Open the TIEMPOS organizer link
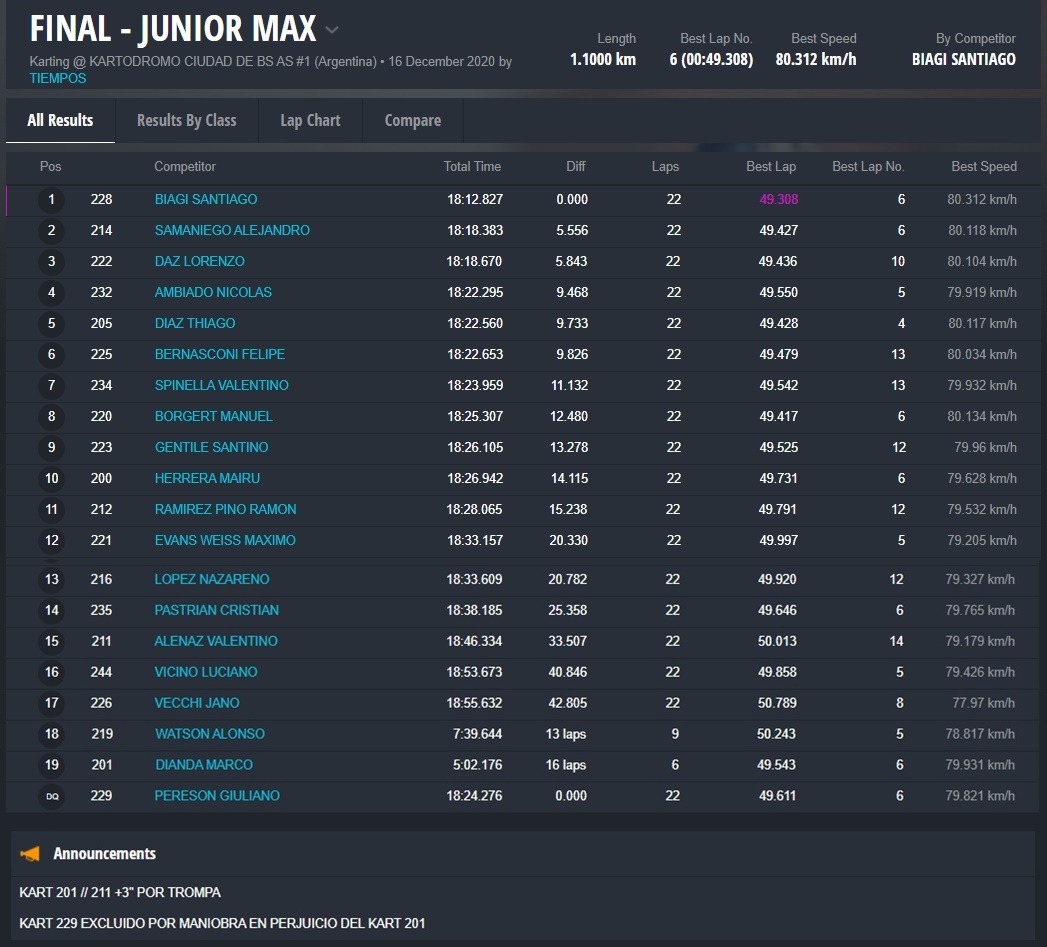This screenshot has height=947, width=1047. pos(58,78)
